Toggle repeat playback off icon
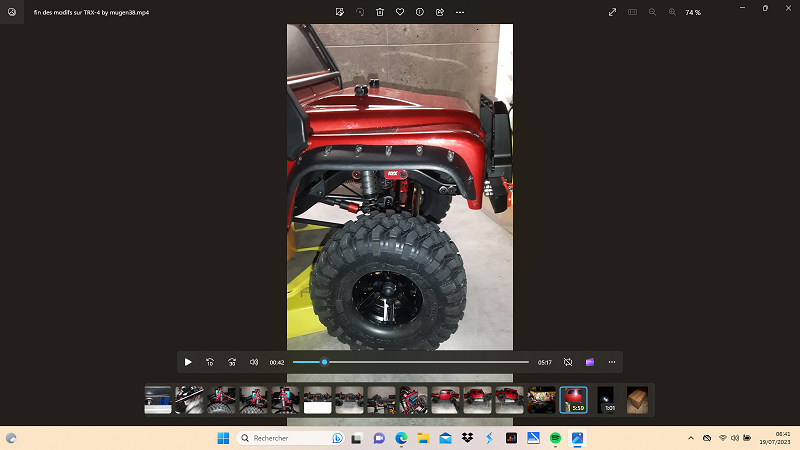Viewport: 800px width, 450px height. point(568,362)
